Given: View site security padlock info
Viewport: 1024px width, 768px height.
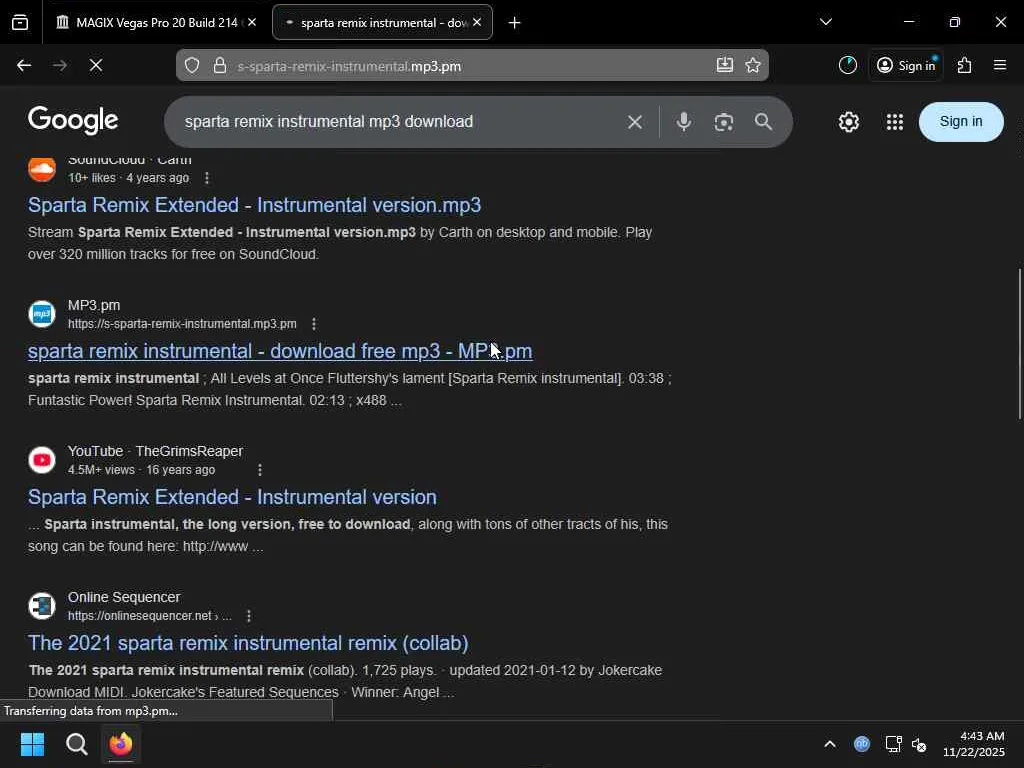Looking at the screenshot, I should pos(220,65).
